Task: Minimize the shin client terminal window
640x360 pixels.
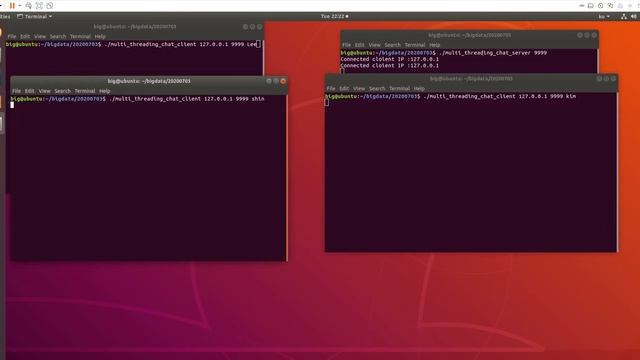Action: [269, 81]
